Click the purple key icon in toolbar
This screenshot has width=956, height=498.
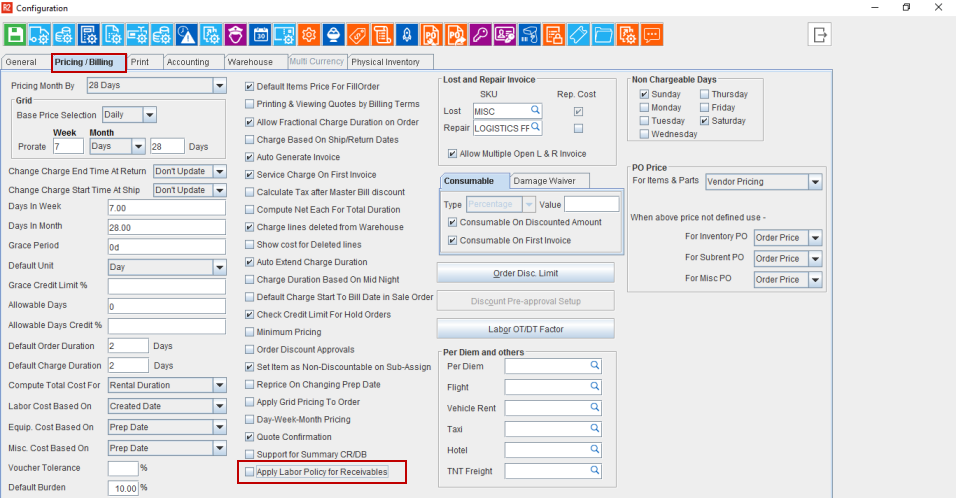click(x=479, y=34)
